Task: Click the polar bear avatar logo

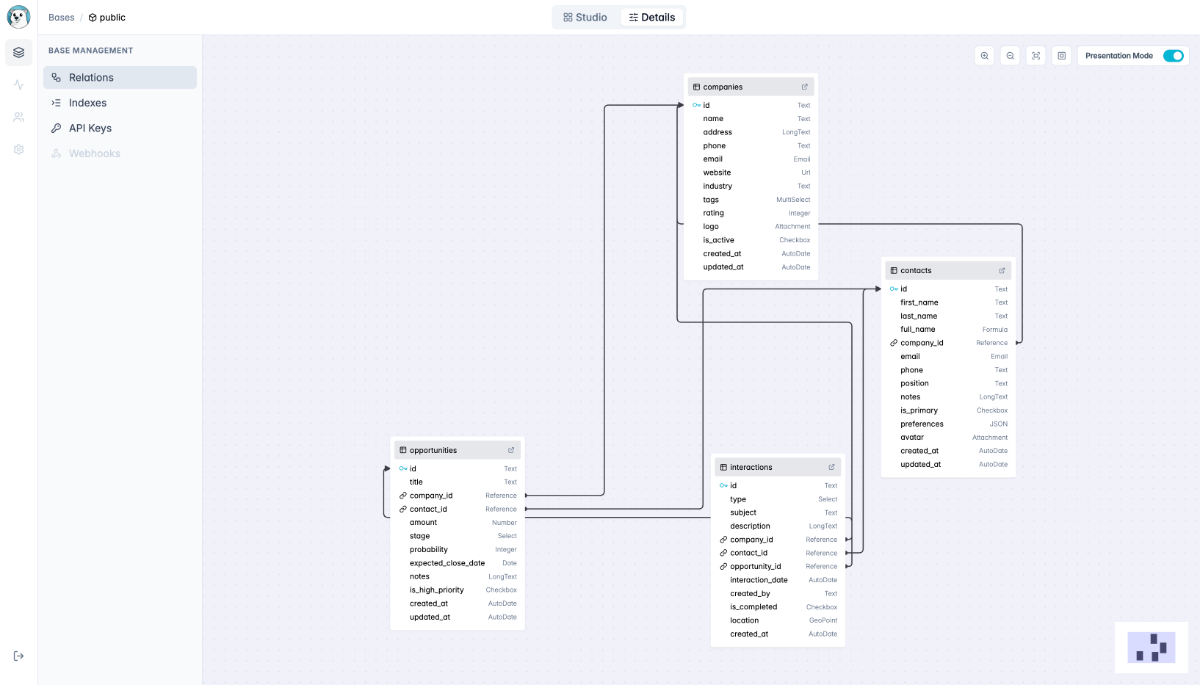Action: tap(18, 17)
